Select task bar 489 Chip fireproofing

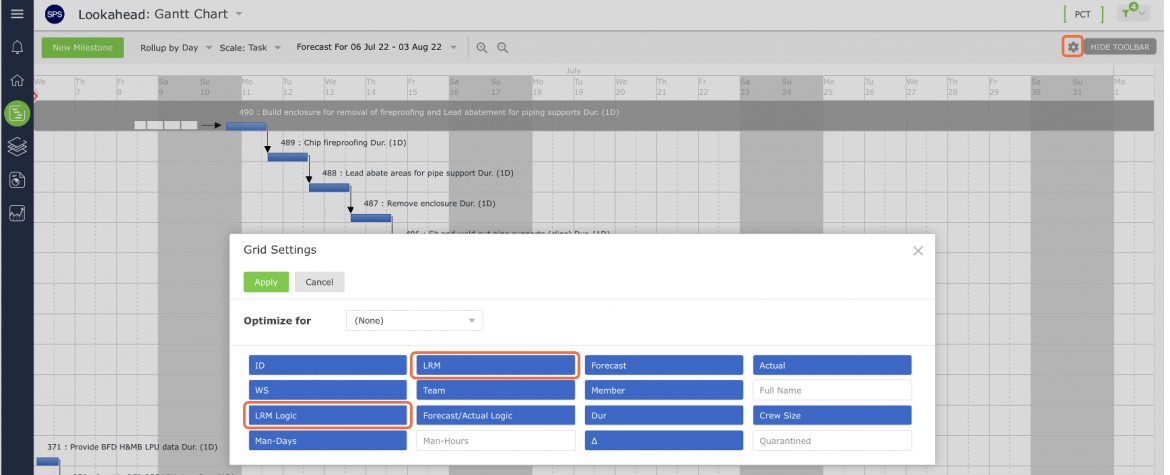(x=287, y=157)
